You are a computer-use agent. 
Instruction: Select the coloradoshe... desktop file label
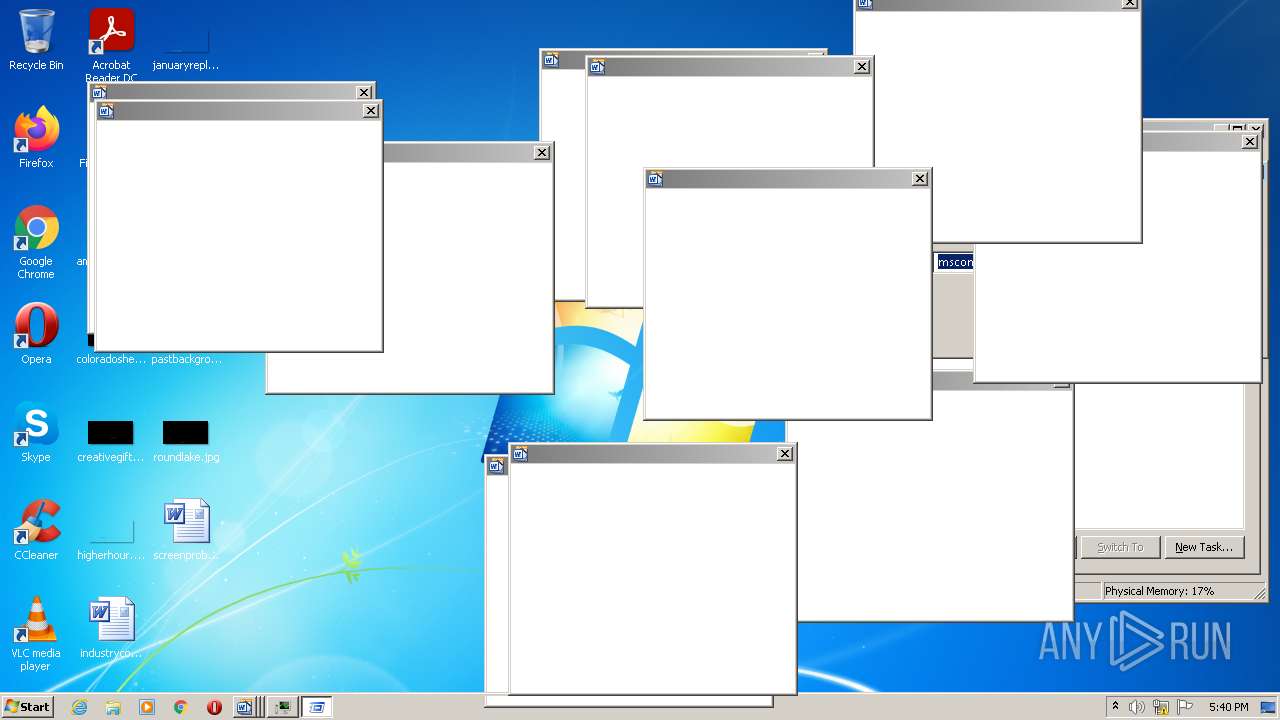click(x=111, y=359)
